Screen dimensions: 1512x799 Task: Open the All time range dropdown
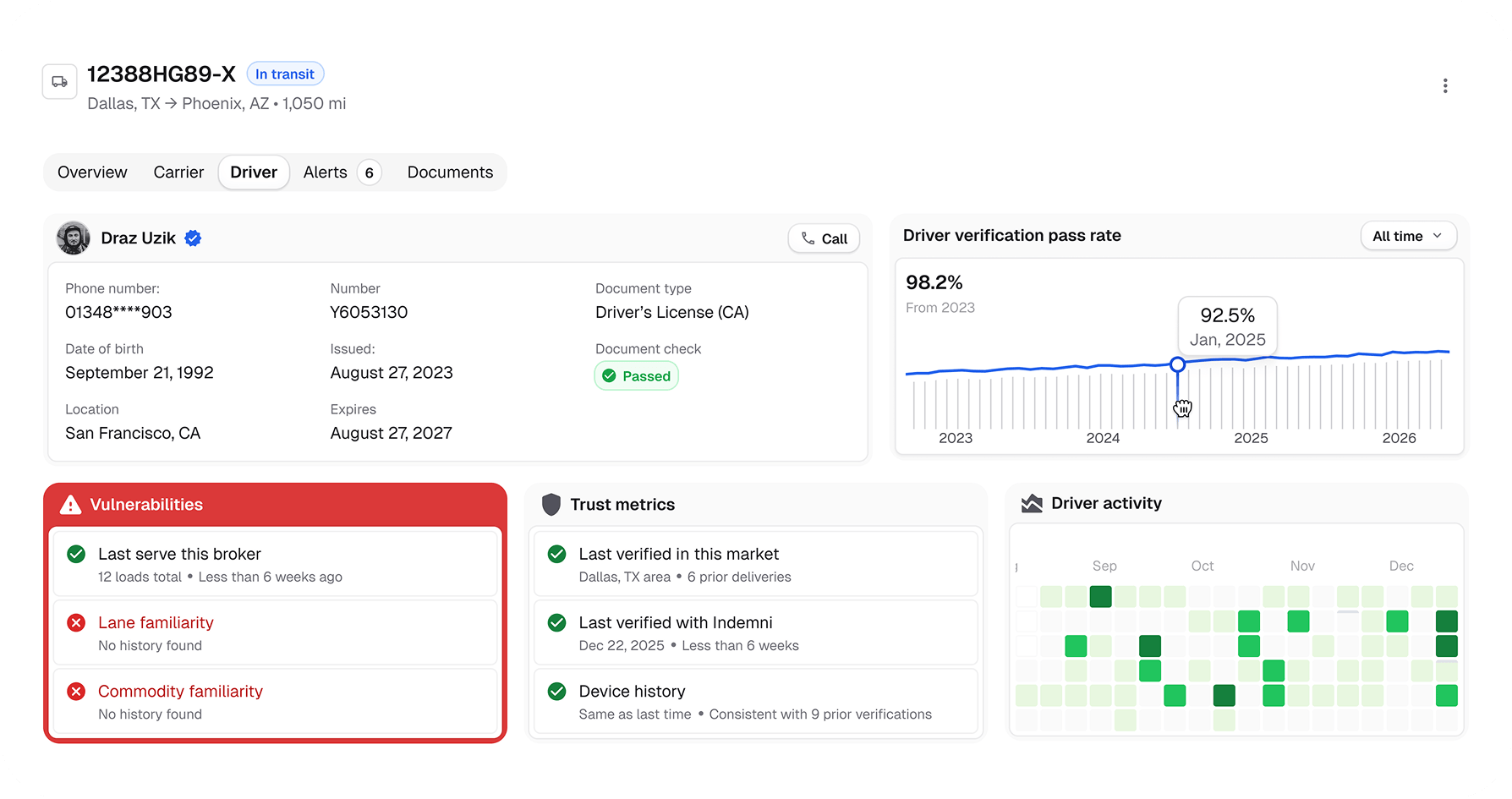1408,236
